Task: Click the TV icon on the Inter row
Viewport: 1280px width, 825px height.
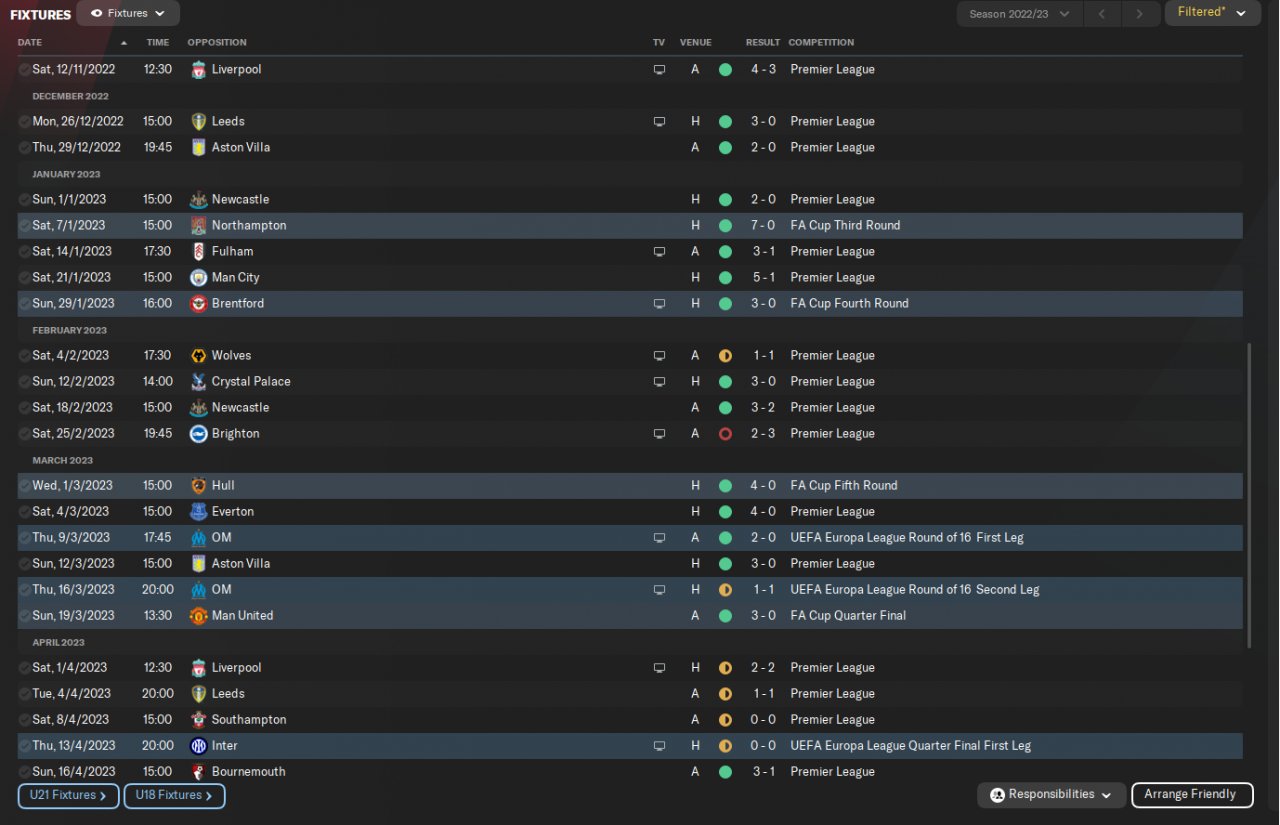Action: coord(659,746)
